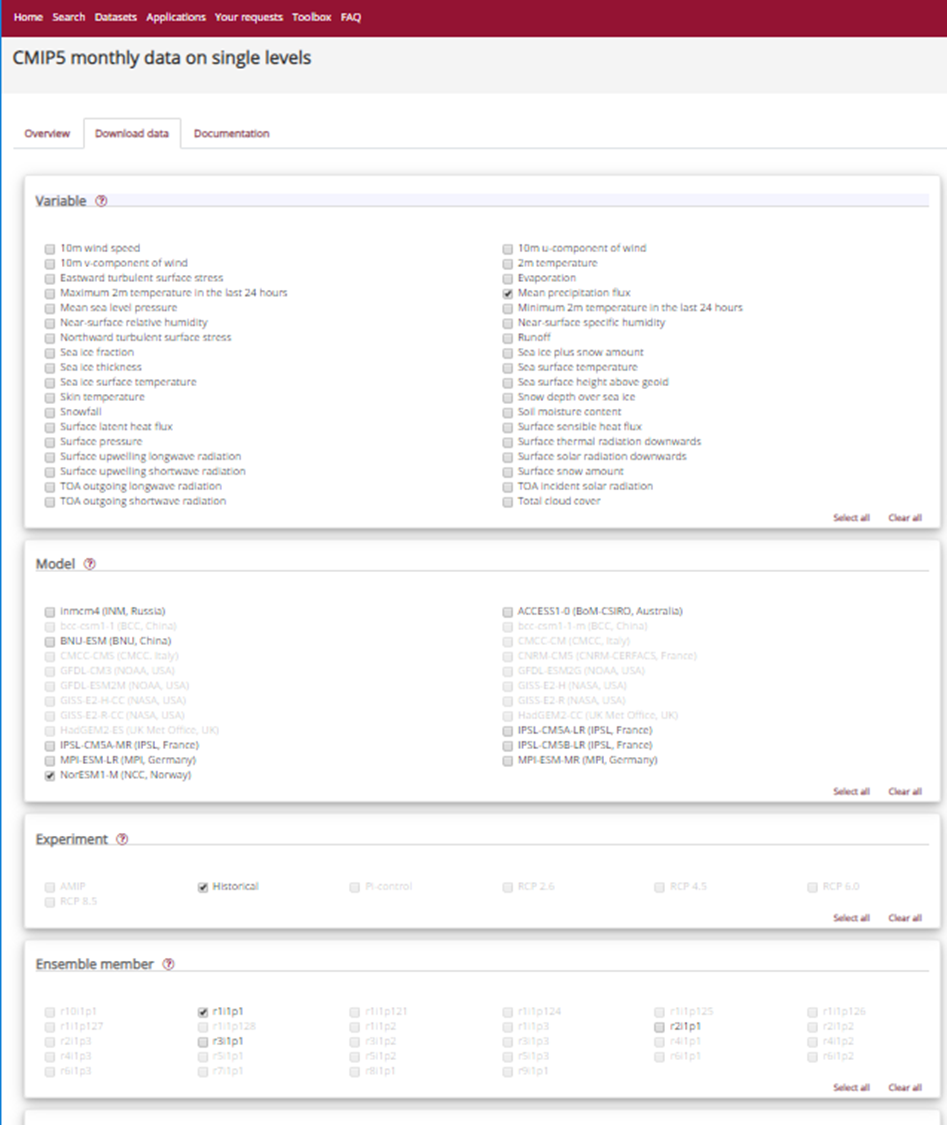Open the Documentation tab
The width and height of the screenshot is (947, 1125).
point(231,134)
